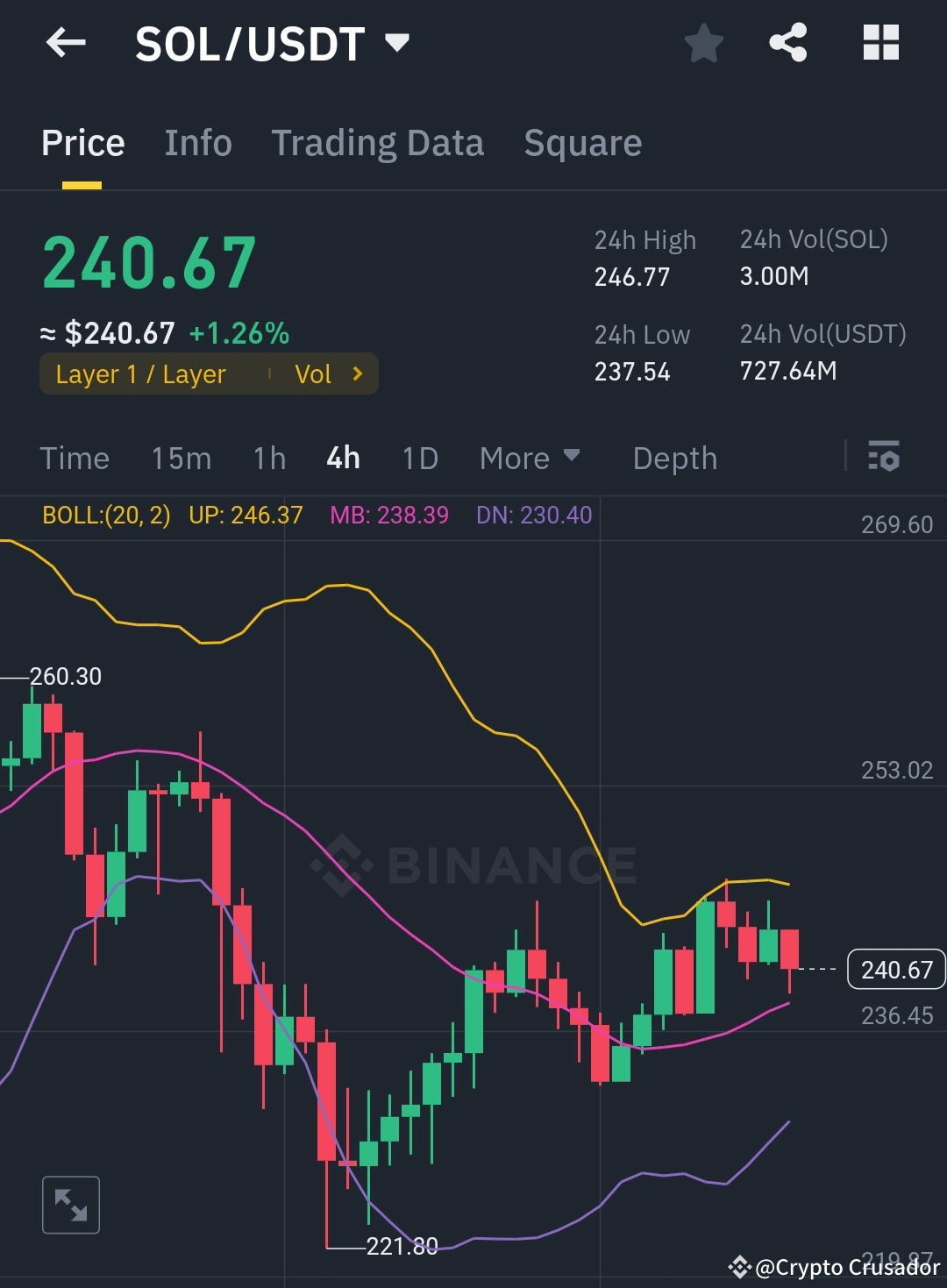947x1288 pixels.
Task: Navigate back using the arrow icon
Action: [66, 43]
